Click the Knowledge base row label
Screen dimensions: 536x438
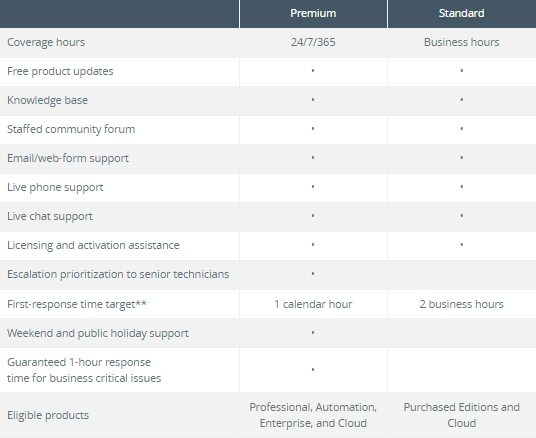(48, 101)
